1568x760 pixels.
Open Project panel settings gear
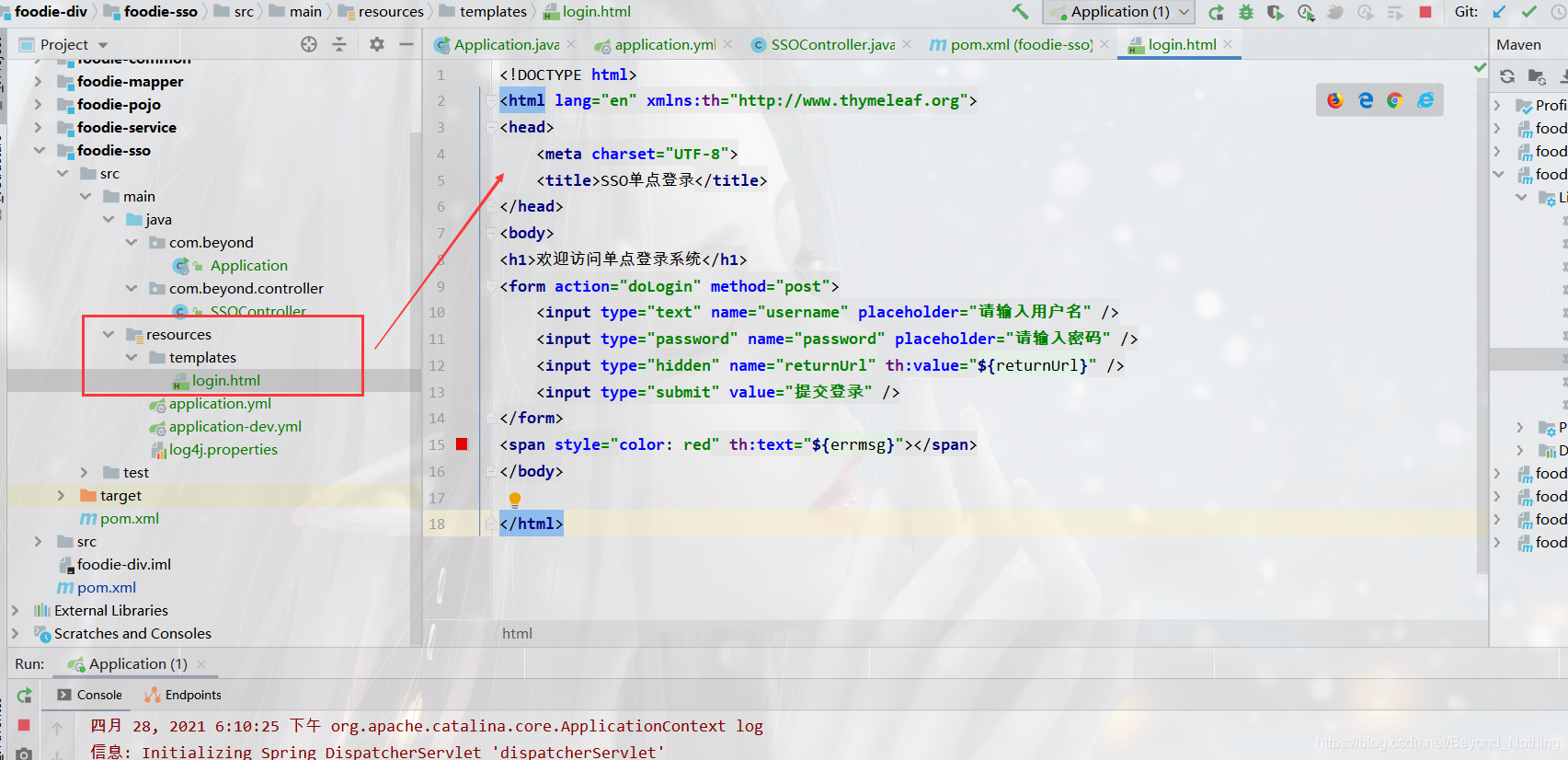(377, 44)
